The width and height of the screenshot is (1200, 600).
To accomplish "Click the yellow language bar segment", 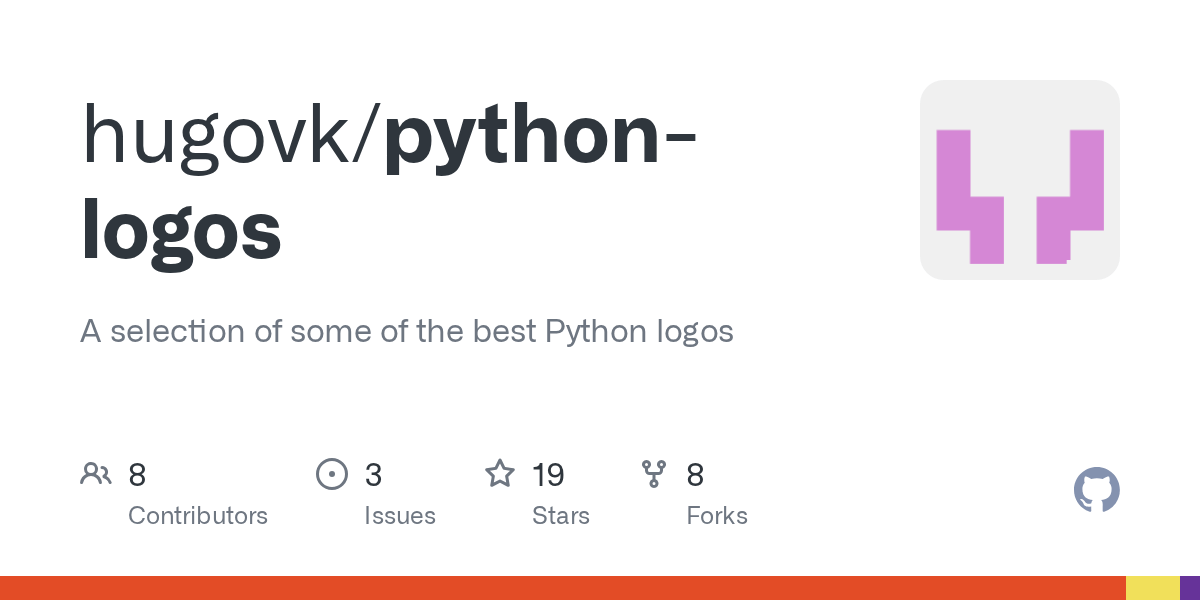I will point(1153,588).
